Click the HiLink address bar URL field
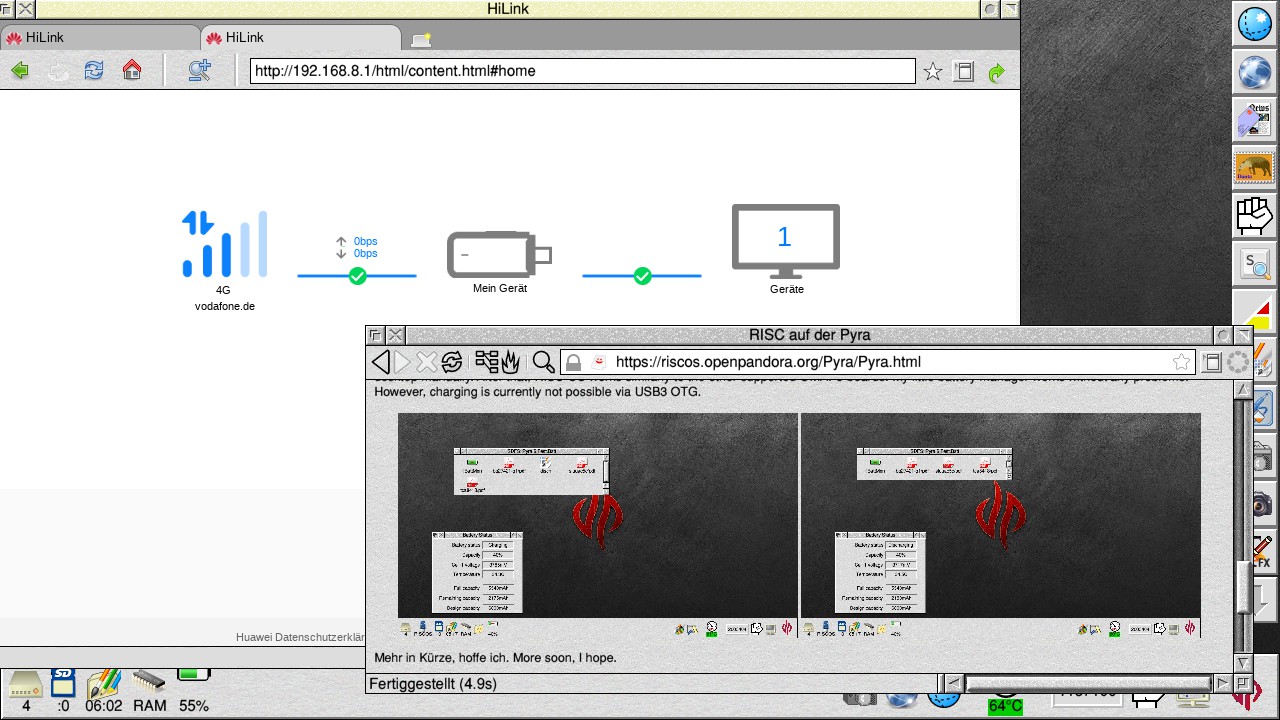Image resolution: width=1280 pixels, height=720 pixels. tap(582, 71)
